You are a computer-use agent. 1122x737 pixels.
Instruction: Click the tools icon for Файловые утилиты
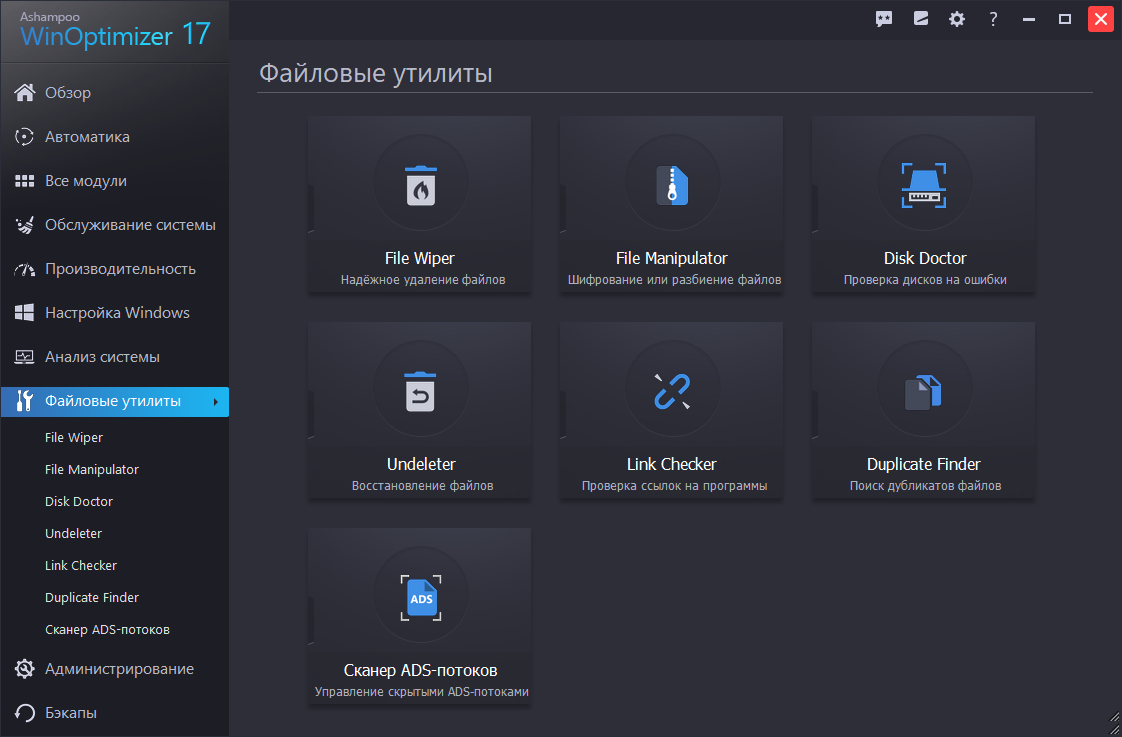point(25,401)
